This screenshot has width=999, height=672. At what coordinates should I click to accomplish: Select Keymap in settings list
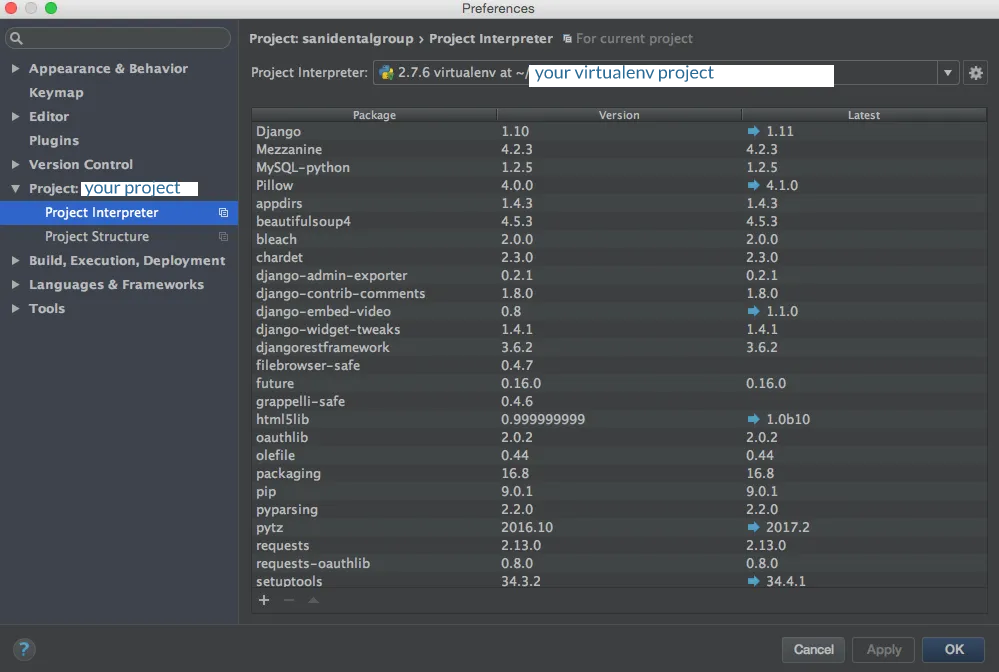(56, 92)
